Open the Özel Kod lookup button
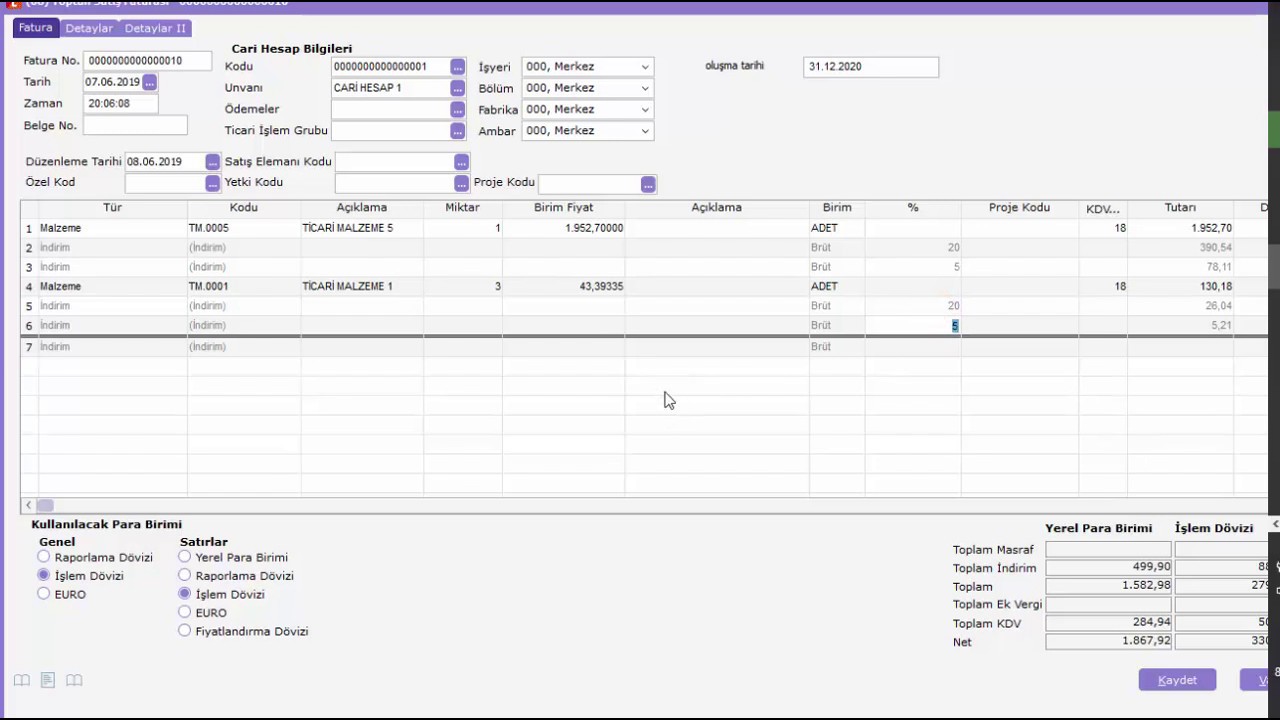This screenshot has width=1280, height=720. [212, 183]
